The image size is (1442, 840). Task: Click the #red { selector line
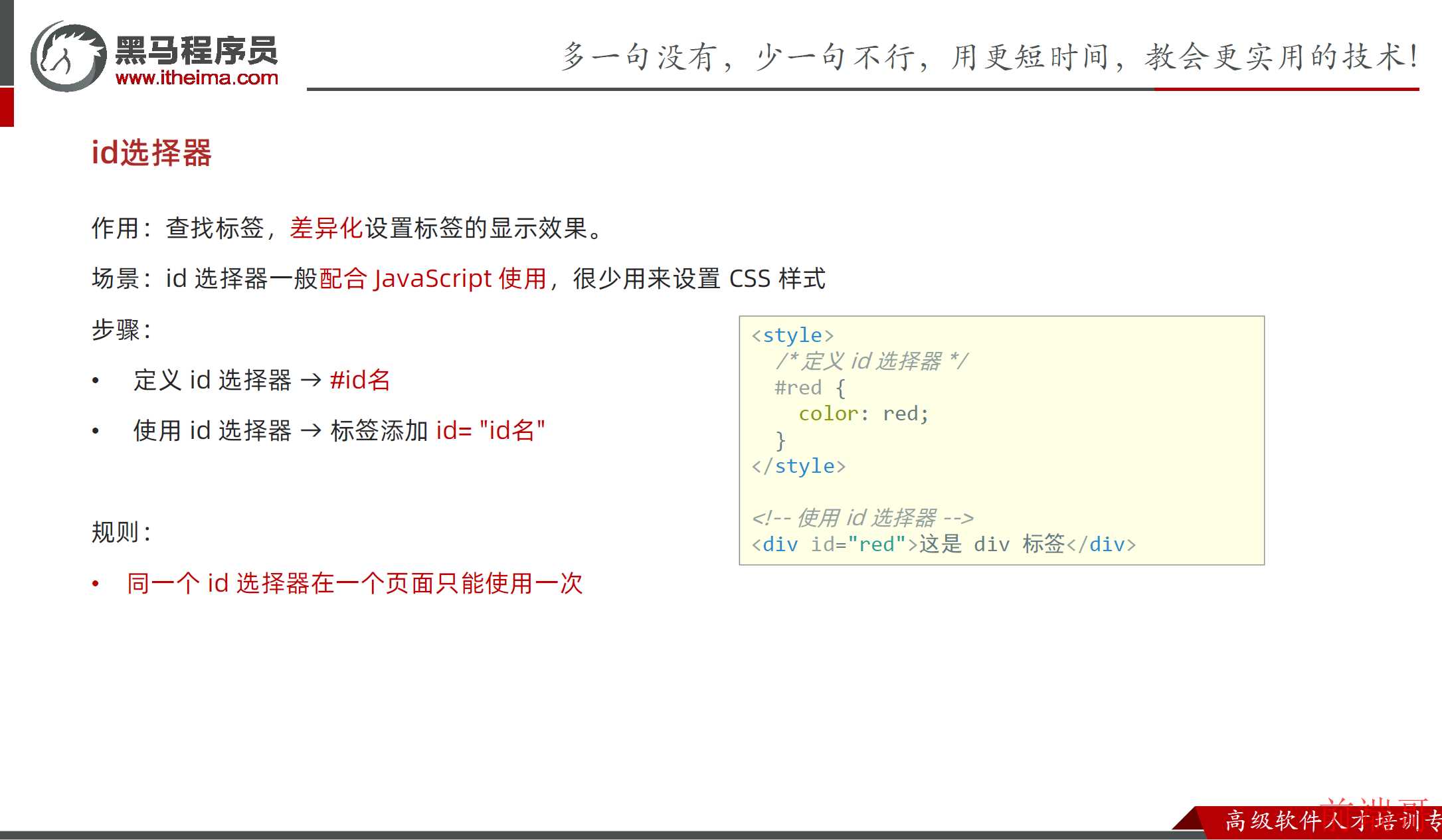(810, 388)
